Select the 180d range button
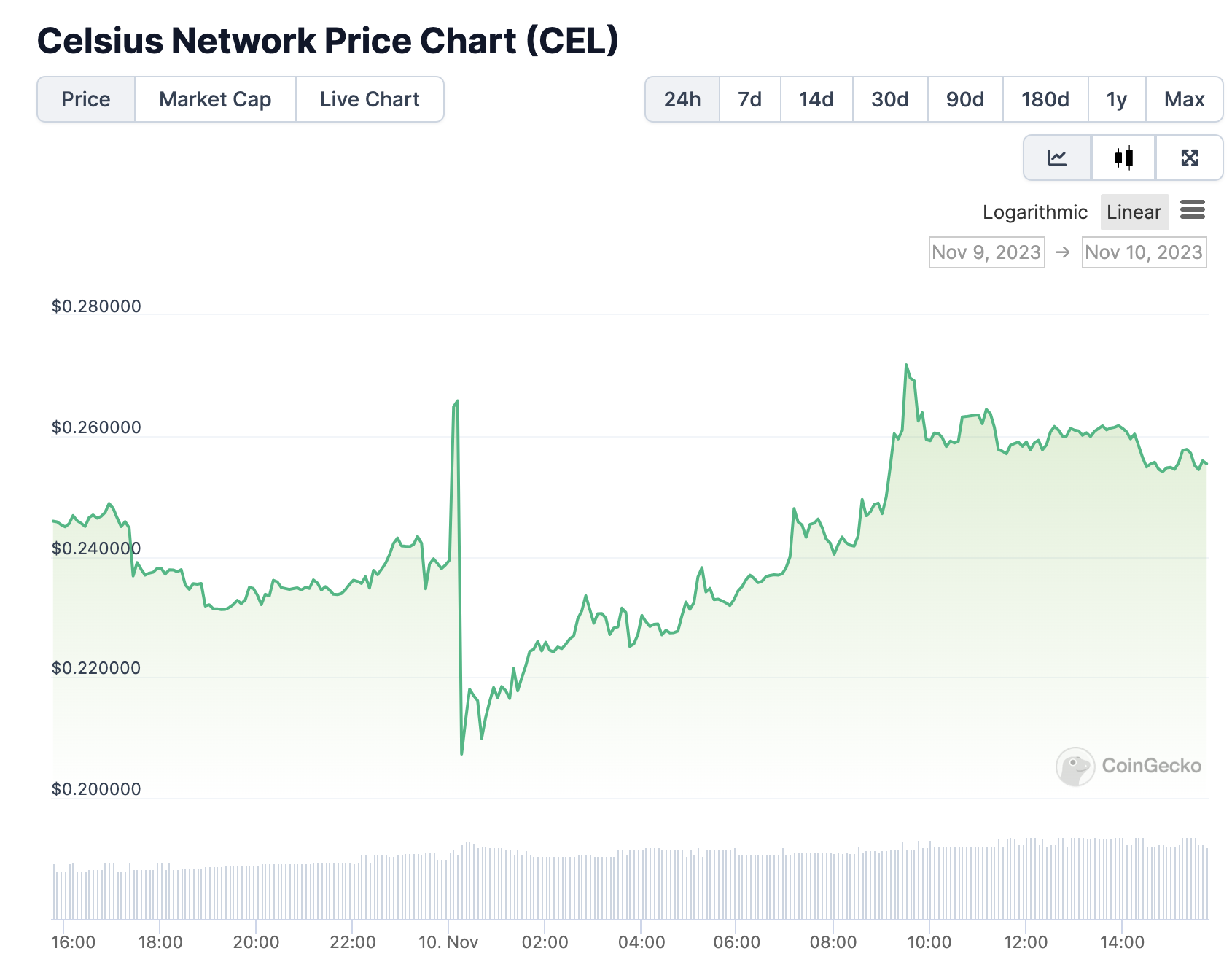The width and height of the screenshot is (1232, 970). [1045, 99]
